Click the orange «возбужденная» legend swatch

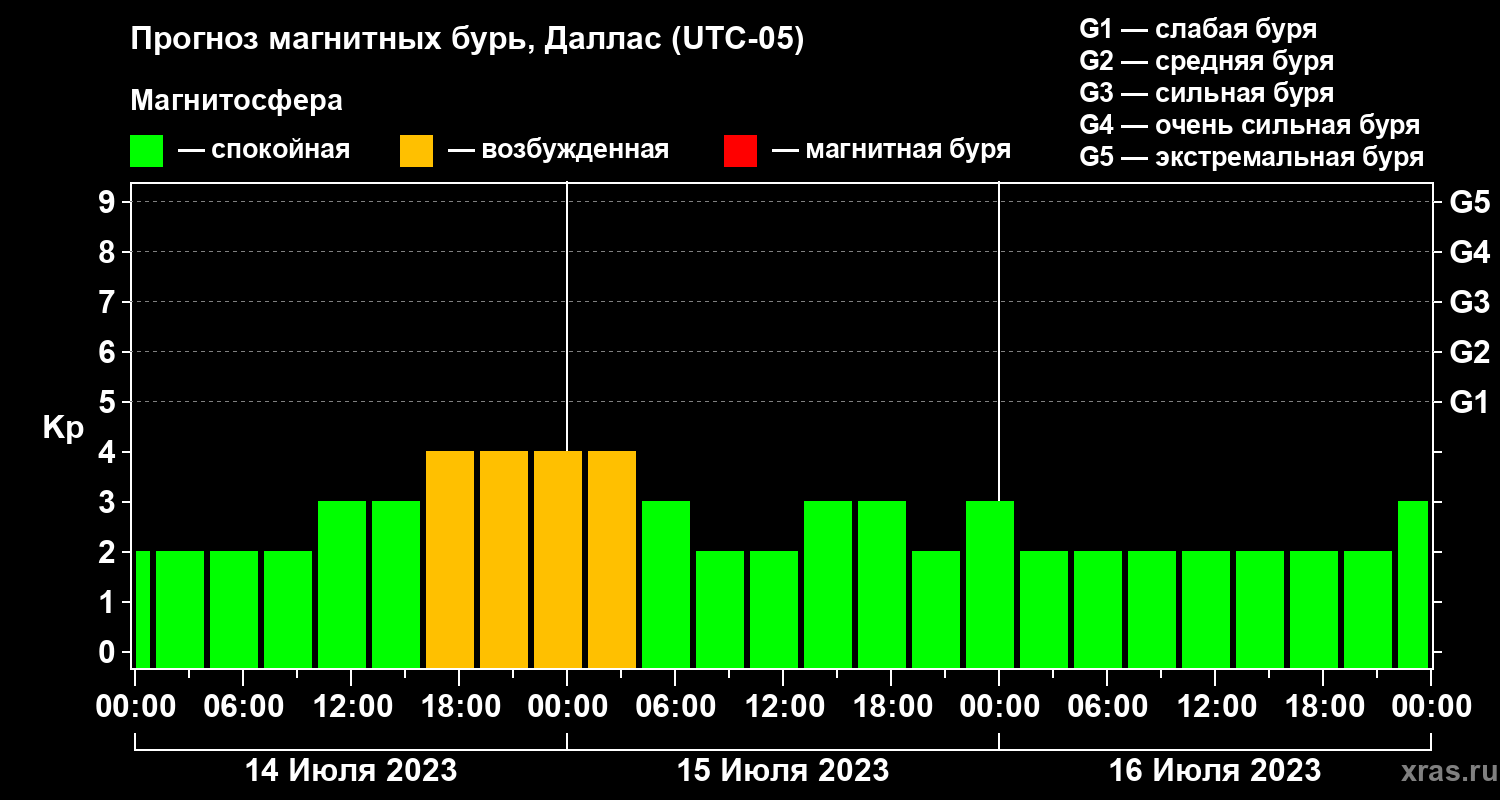416,151
